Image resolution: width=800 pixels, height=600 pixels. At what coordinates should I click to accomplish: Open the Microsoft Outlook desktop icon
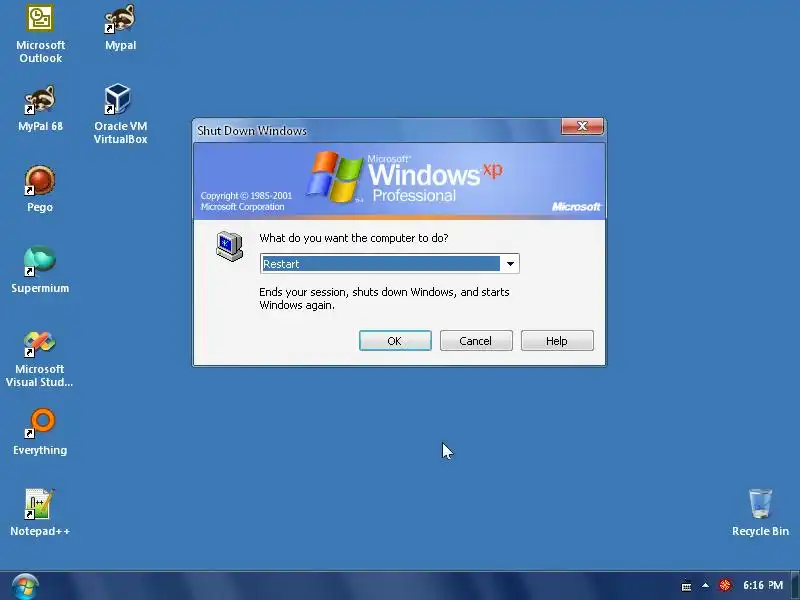pyautogui.click(x=40, y=34)
